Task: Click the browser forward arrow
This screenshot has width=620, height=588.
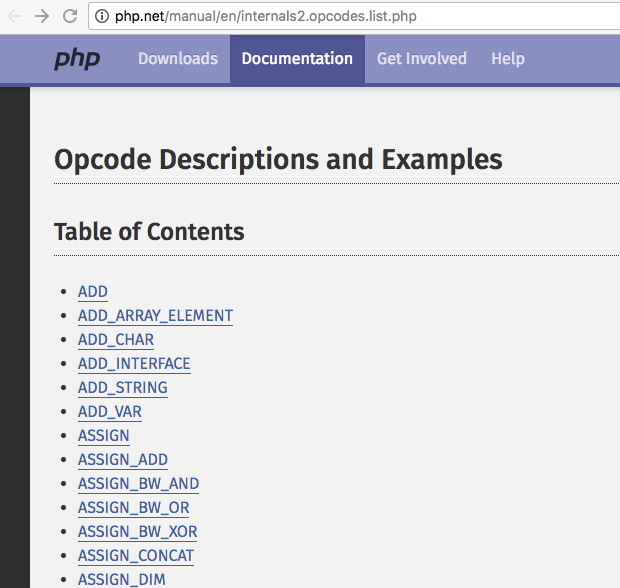Action: pyautogui.click(x=41, y=16)
